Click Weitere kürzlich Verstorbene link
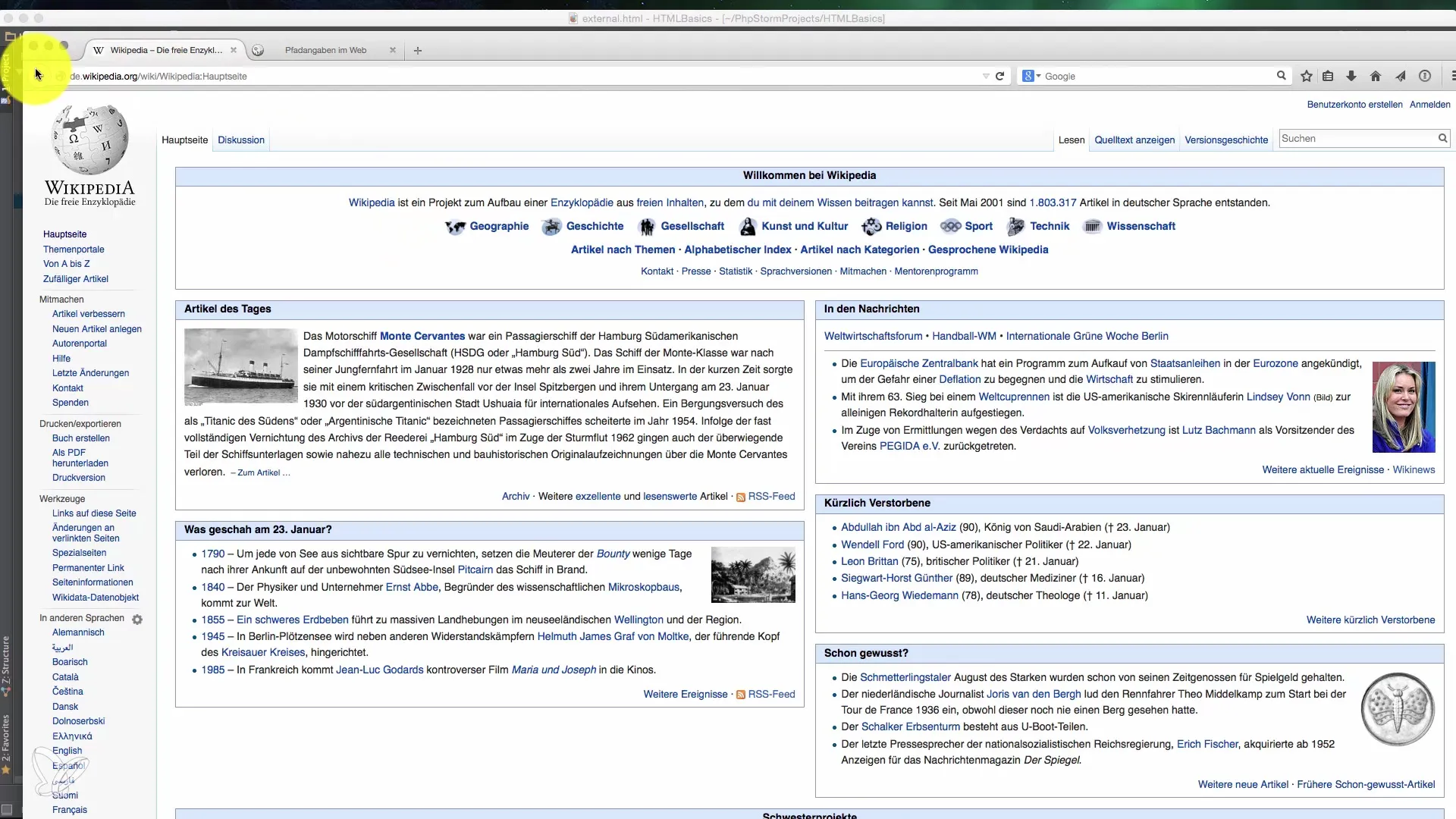Screen dimensions: 1456x819 (1370, 620)
